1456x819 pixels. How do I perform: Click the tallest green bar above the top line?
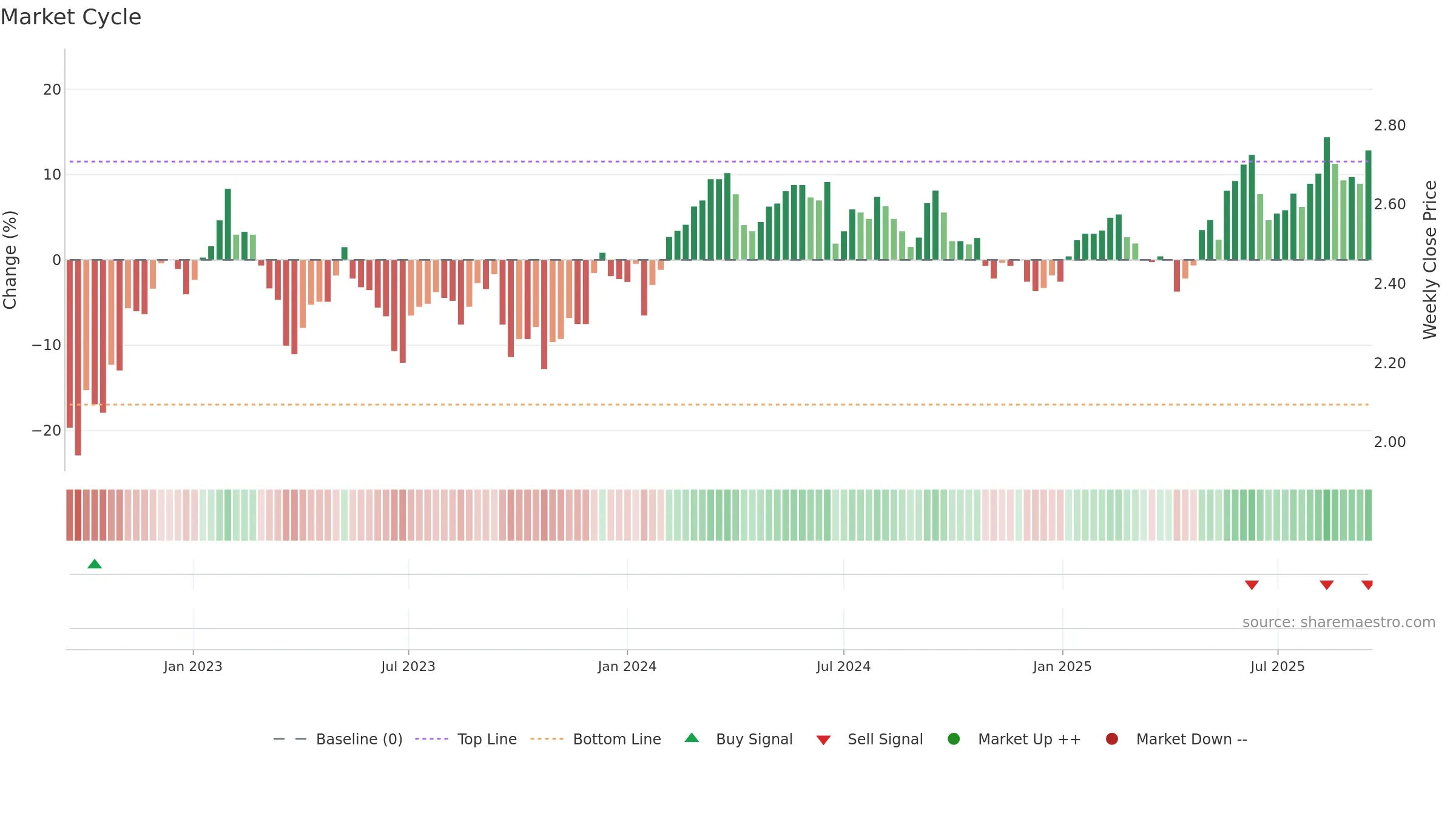coord(1327,198)
